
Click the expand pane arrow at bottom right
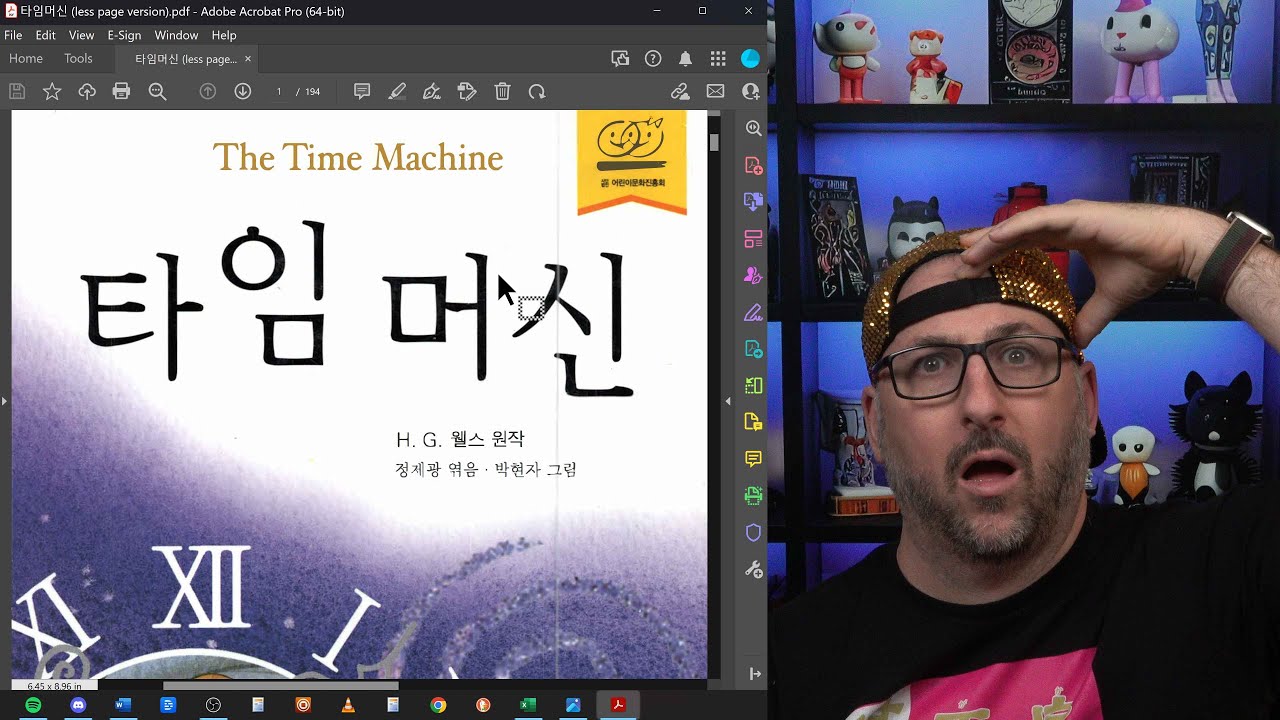754,674
